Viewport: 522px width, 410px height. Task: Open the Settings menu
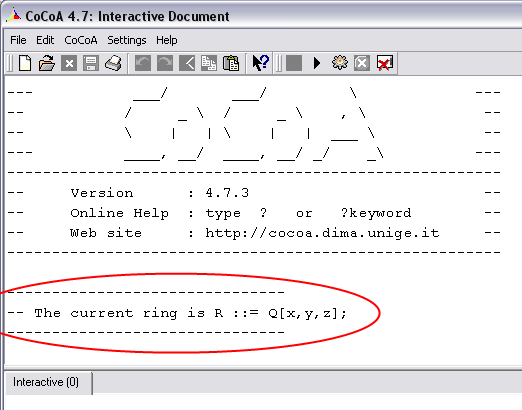127,40
